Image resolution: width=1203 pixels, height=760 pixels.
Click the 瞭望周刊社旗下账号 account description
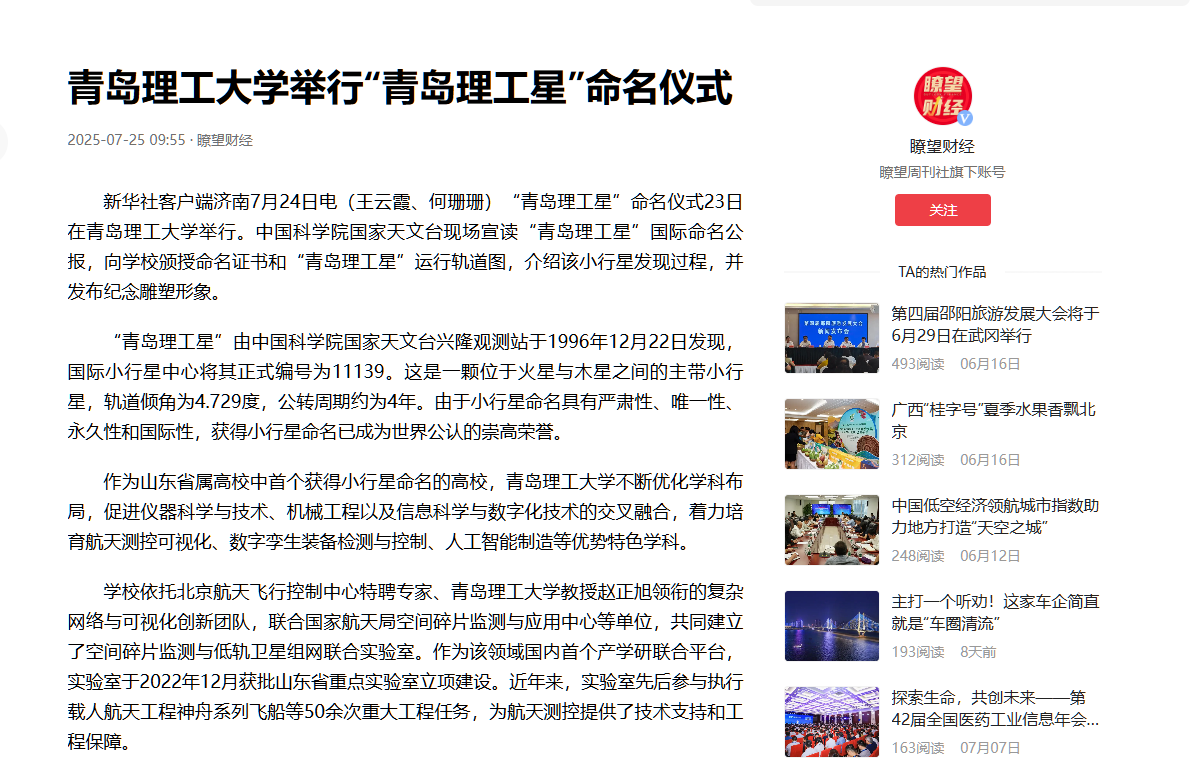click(942, 172)
